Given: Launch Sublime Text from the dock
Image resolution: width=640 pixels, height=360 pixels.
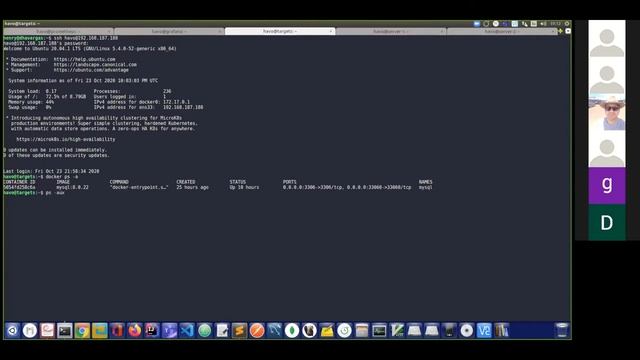Looking at the screenshot, I should [x=240, y=331].
